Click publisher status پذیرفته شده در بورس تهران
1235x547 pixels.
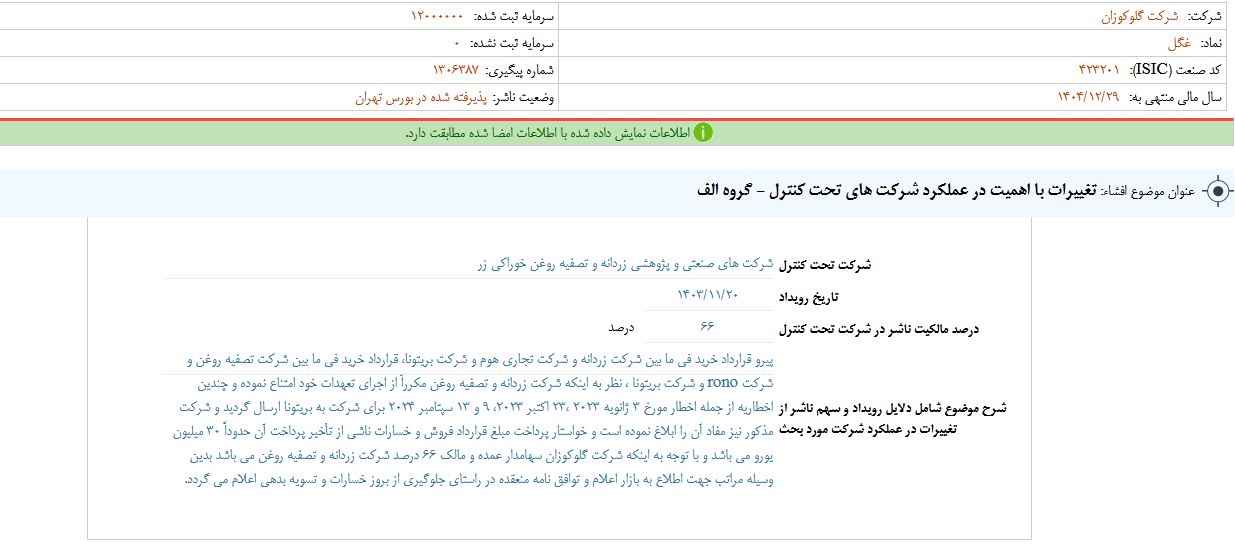tap(420, 97)
